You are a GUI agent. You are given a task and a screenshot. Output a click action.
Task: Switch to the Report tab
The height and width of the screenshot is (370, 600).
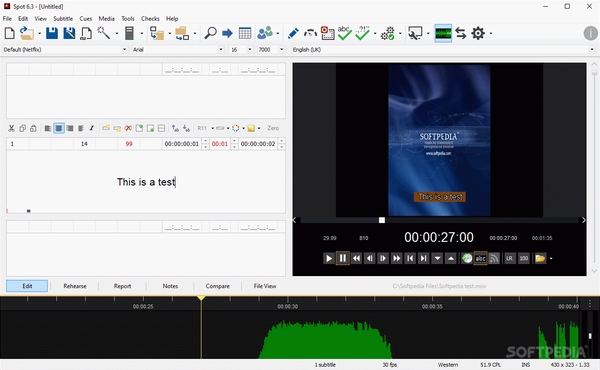pos(122,286)
